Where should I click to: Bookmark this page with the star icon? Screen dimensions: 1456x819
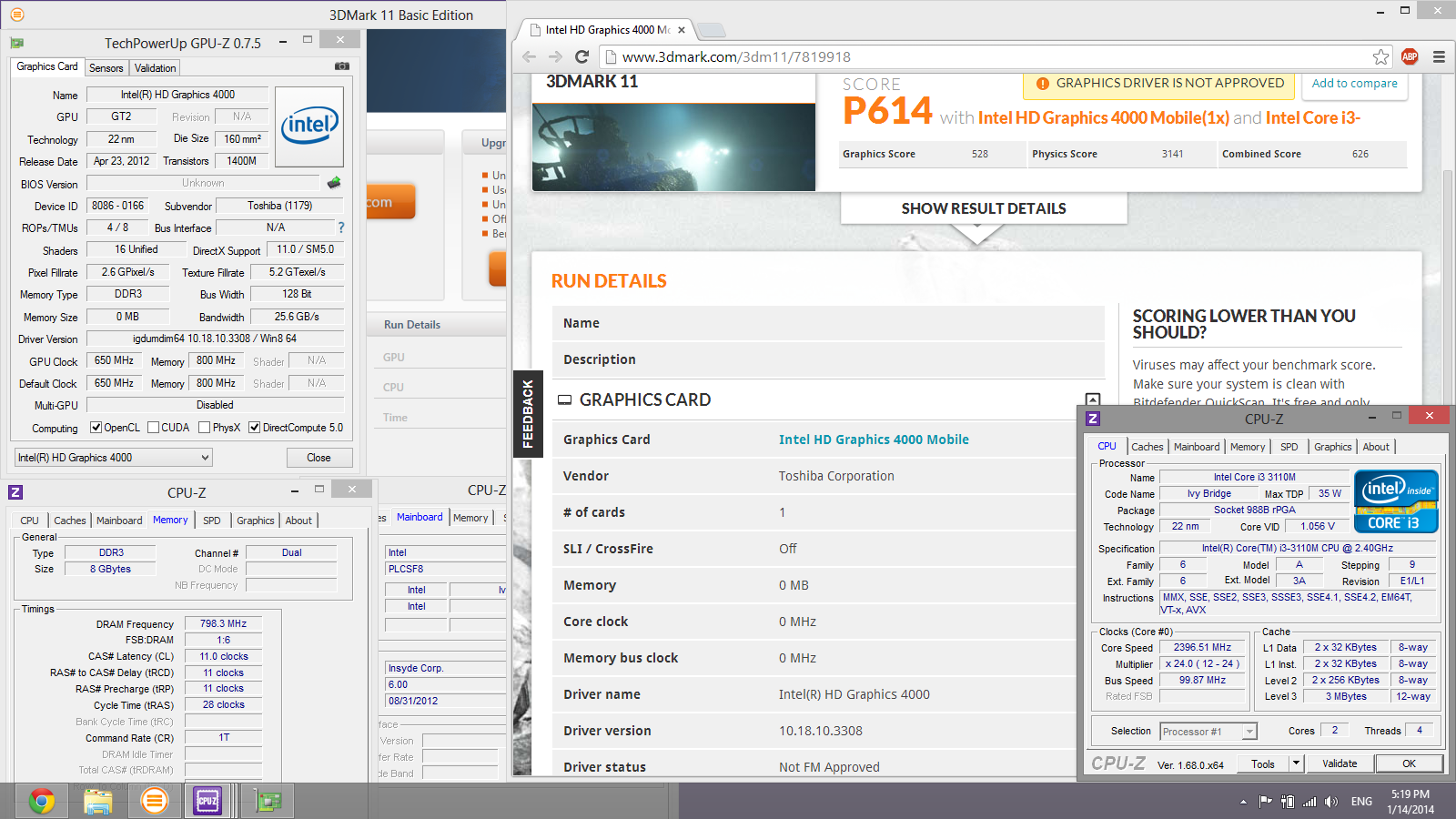(x=1381, y=56)
